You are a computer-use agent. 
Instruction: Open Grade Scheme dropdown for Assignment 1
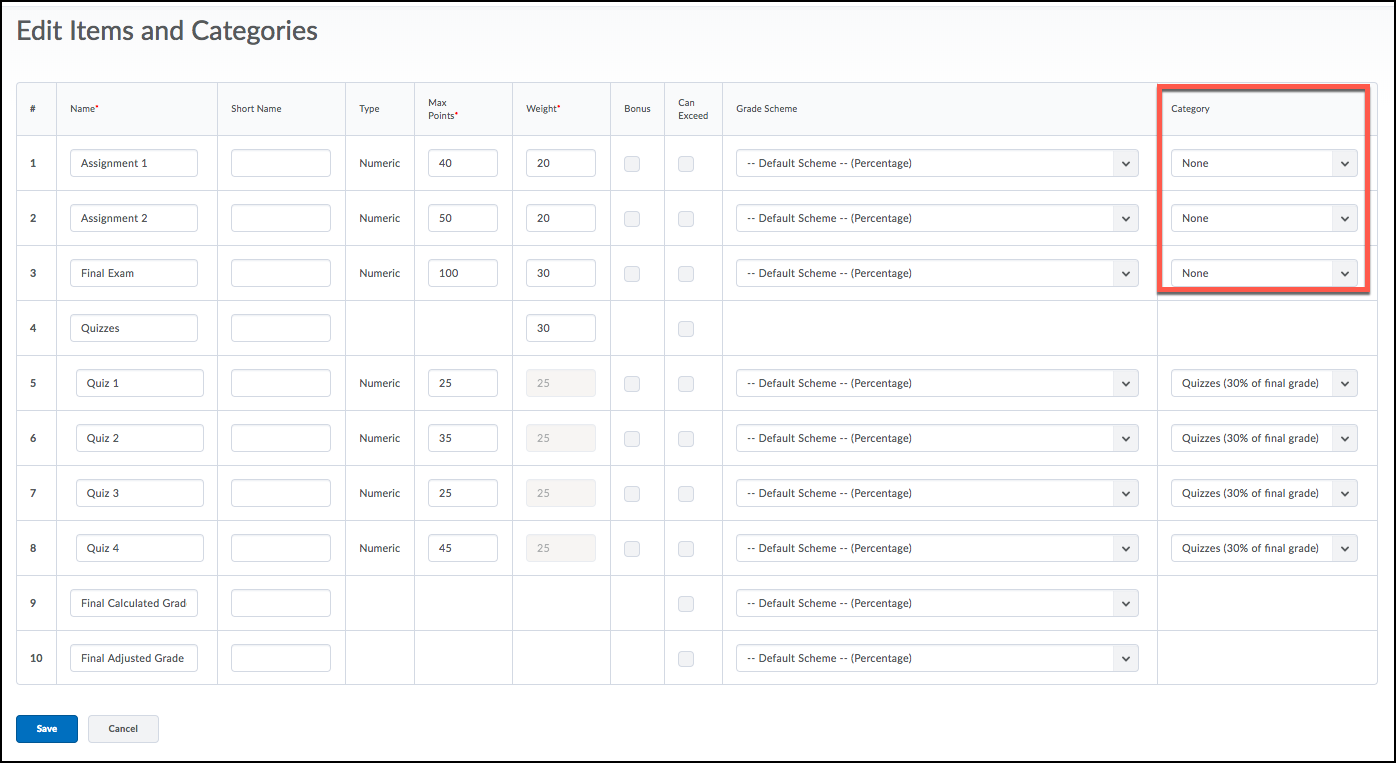(937, 163)
